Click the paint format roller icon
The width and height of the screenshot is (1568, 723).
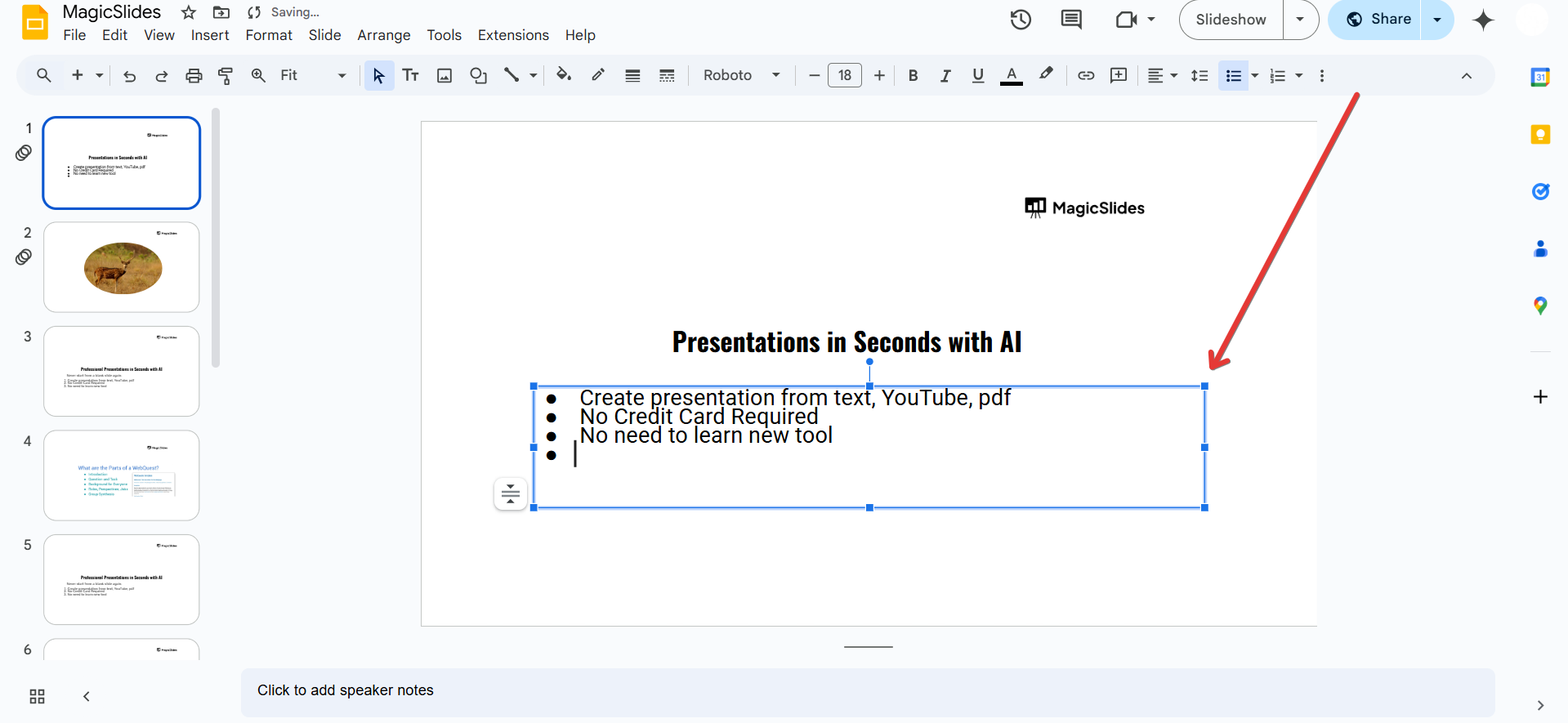coord(226,76)
